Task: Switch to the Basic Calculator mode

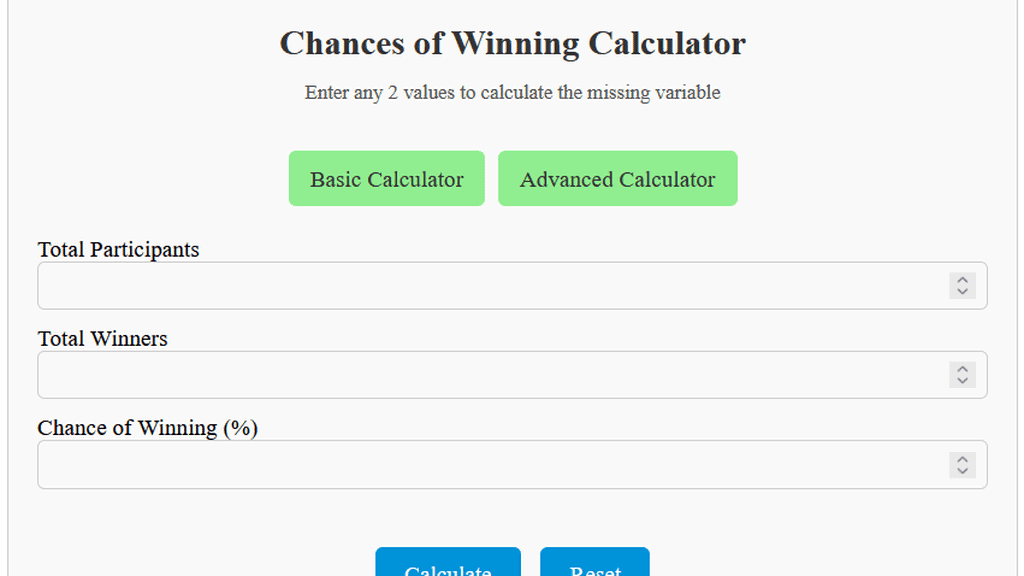Action: [386, 178]
